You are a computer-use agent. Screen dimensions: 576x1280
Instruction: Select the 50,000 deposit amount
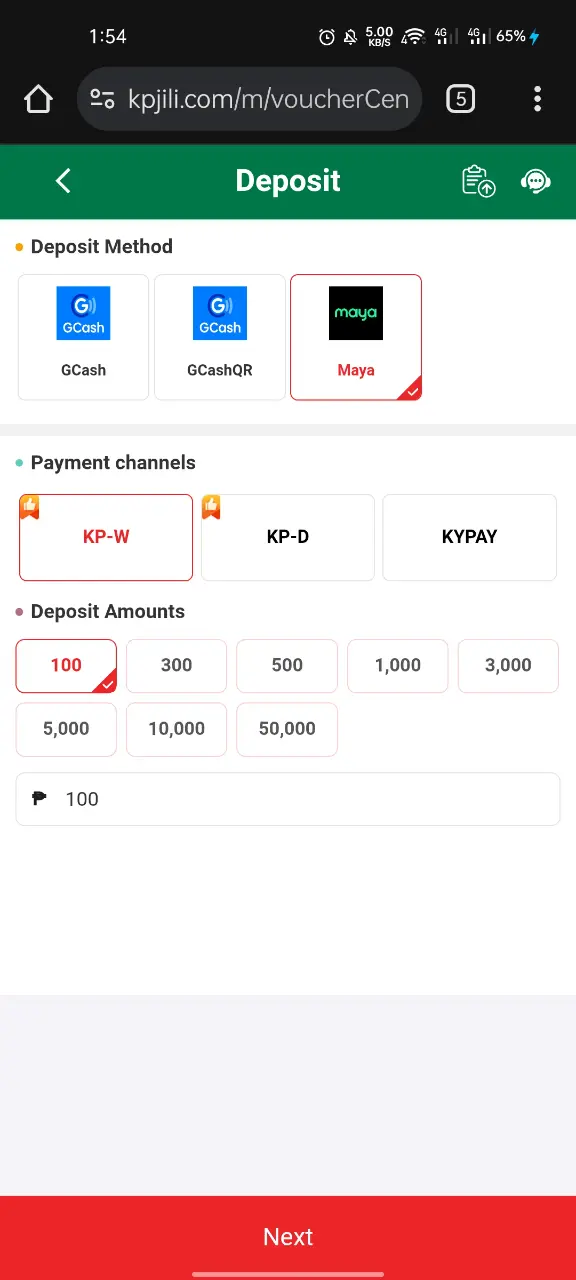pos(287,730)
